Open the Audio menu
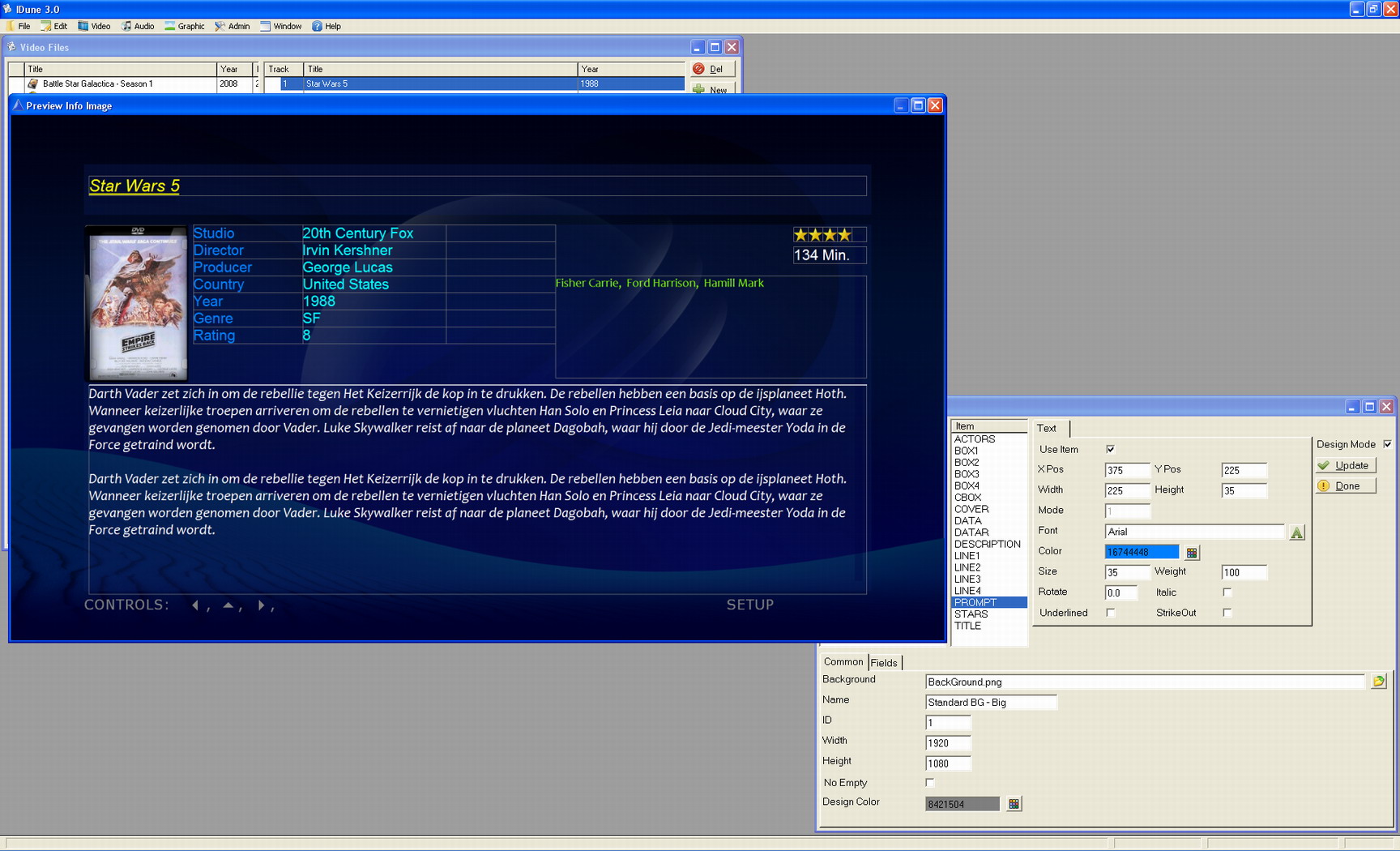 click(138, 26)
